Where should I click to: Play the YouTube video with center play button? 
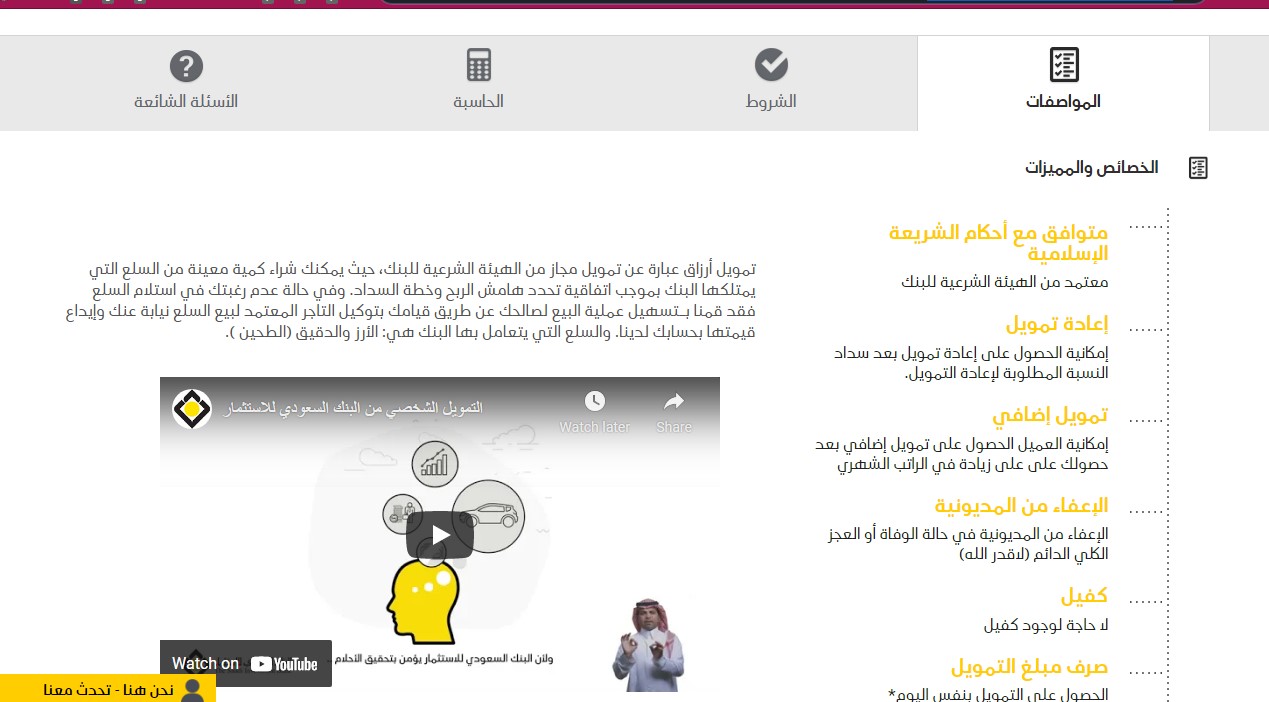pos(439,535)
